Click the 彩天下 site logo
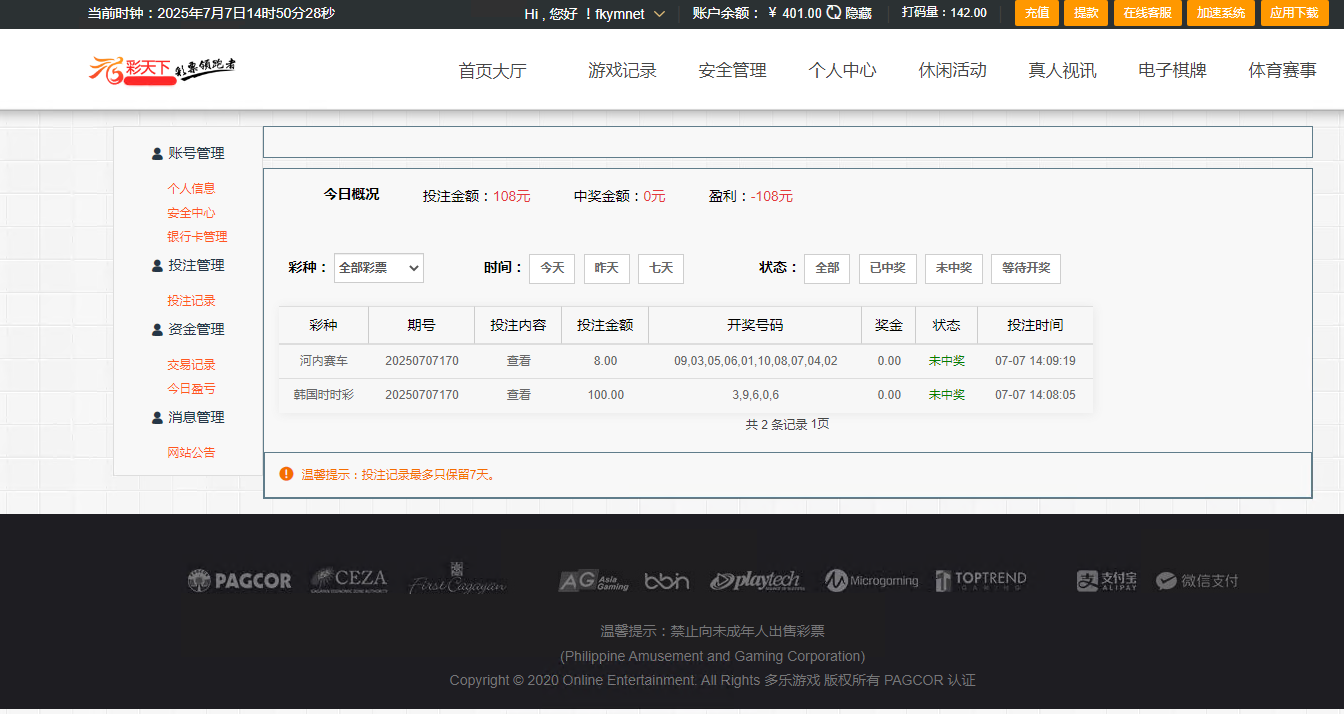Image resolution: width=1344 pixels, height=714 pixels. pos(163,70)
